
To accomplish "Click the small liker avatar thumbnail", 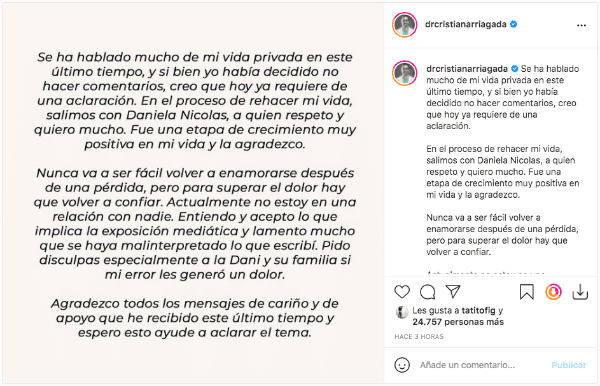I will (x=401, y=313).
